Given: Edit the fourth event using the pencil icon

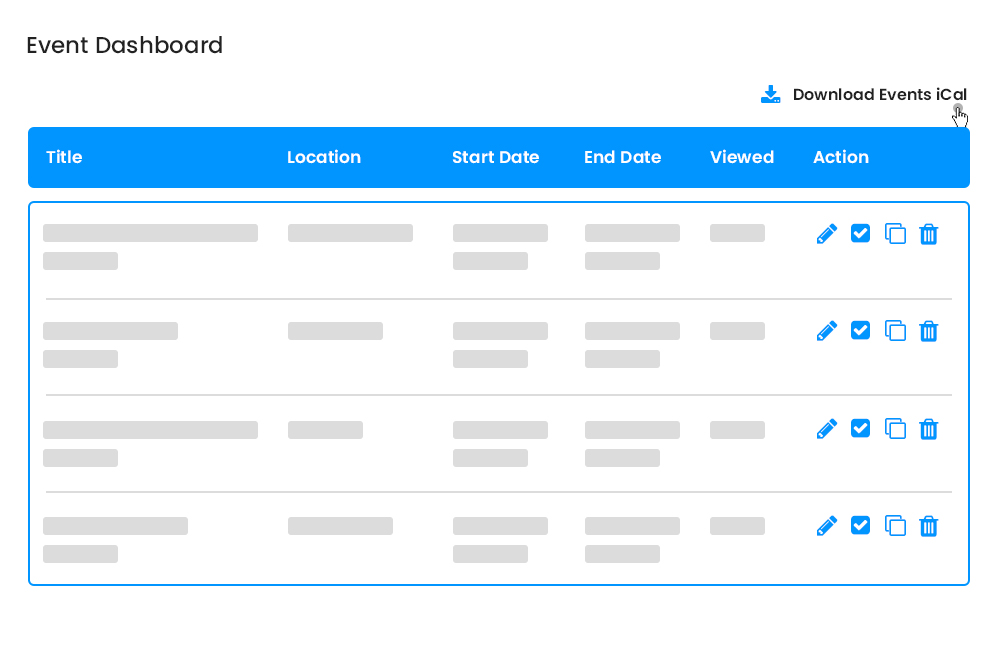Looking at the screenshot, I should tap(827, 525).
